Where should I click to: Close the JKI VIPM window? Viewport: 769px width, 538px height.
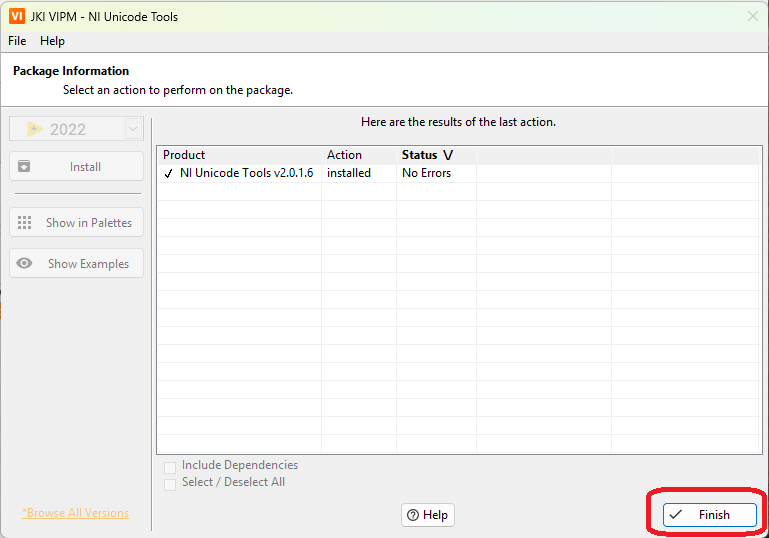[x=753, y=16]
